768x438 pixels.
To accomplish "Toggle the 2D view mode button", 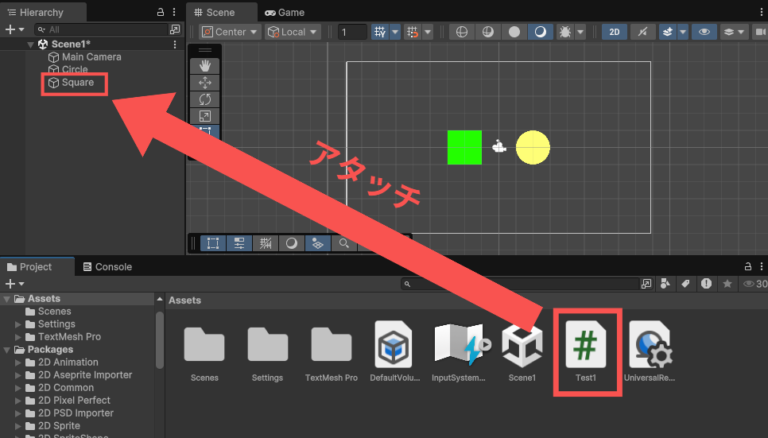I will [614, 32].
